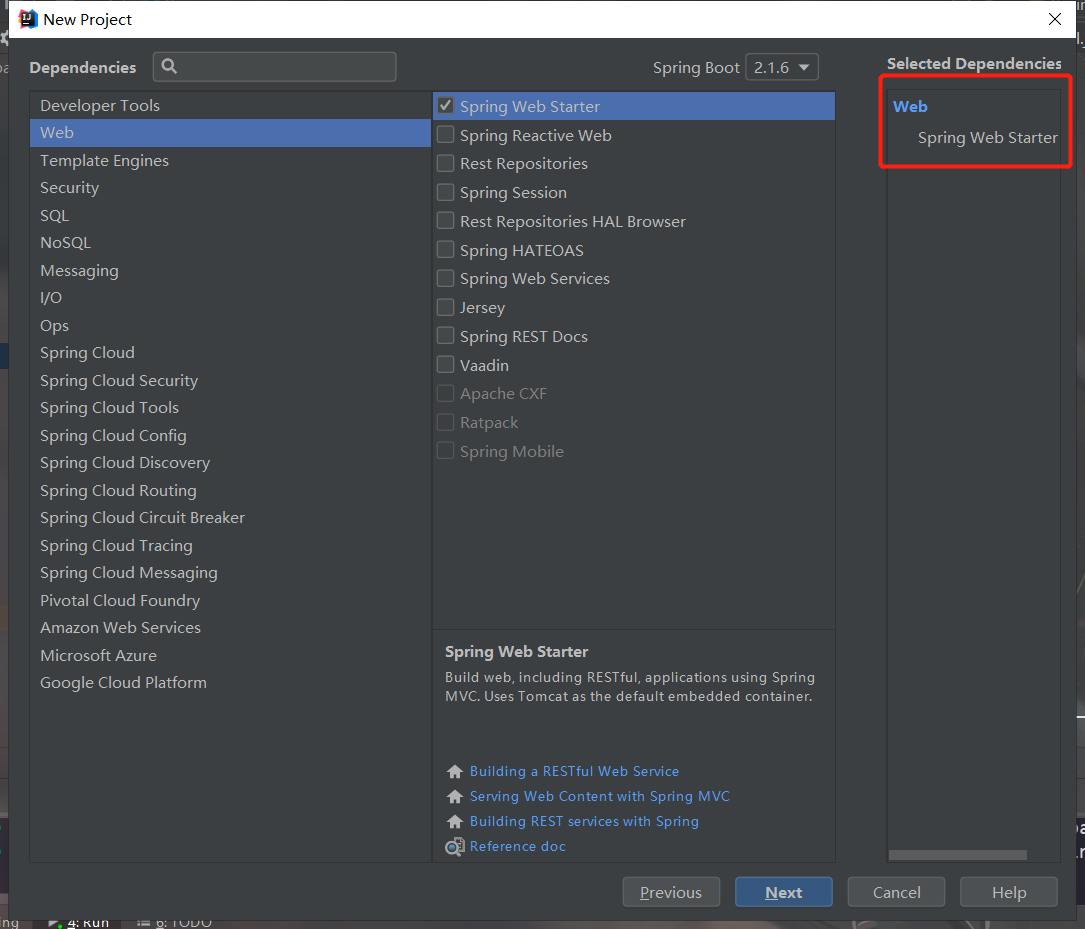Select the I/O category

pyautogui.click(x=230, y=297)
